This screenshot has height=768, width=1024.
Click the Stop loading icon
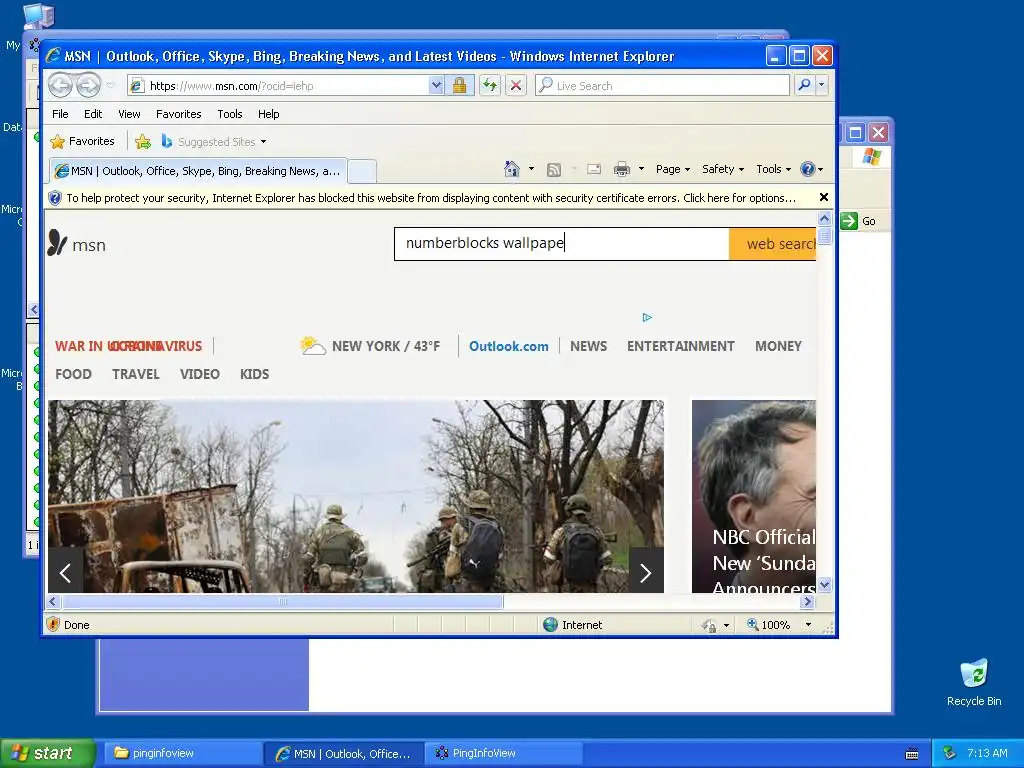(516, 86)
